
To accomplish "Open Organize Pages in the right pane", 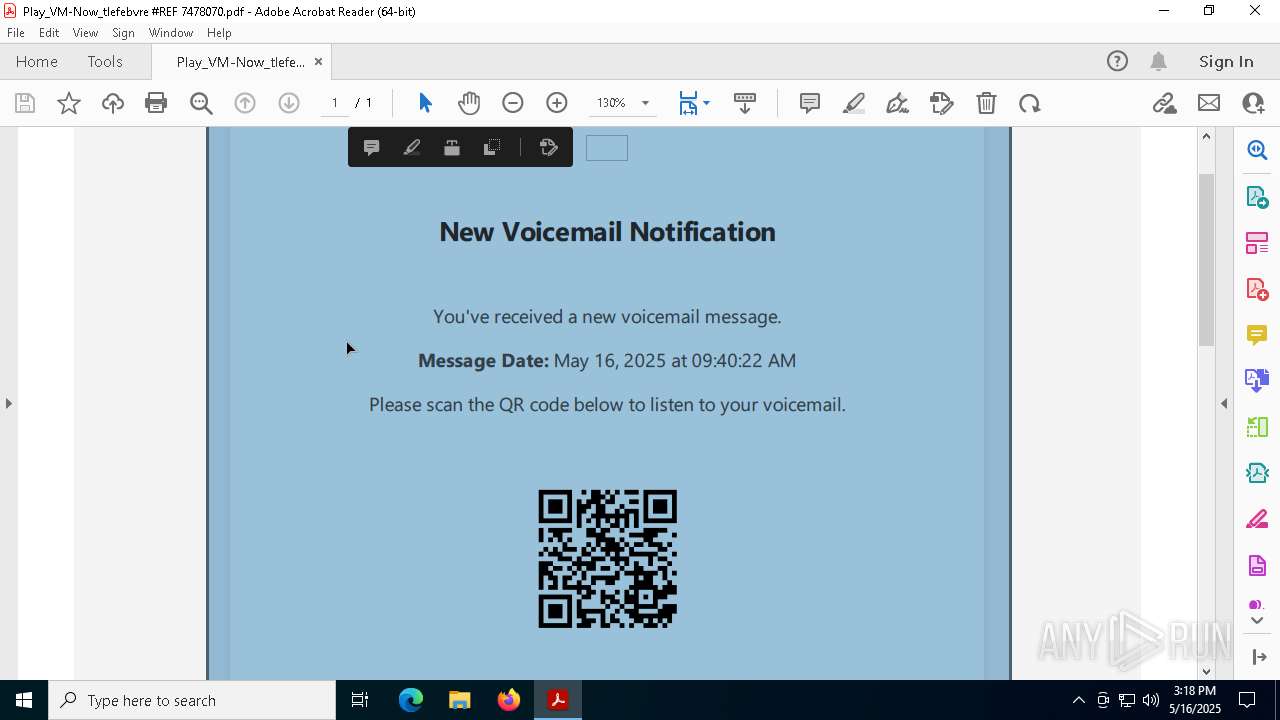I will pos(1257,243).
